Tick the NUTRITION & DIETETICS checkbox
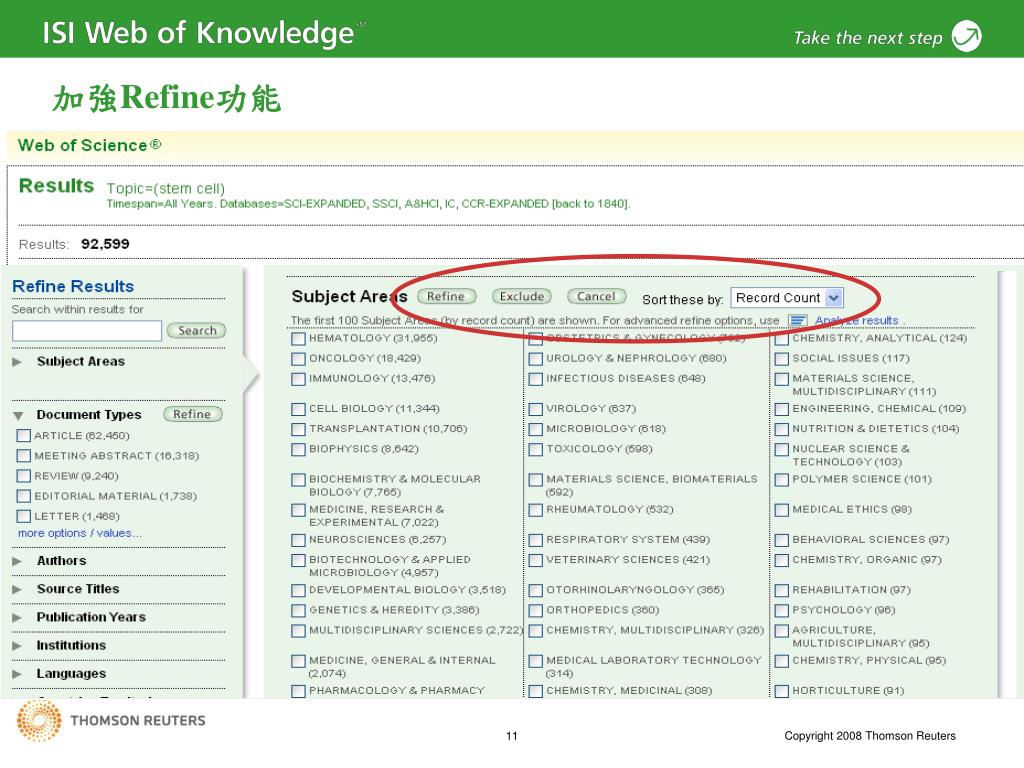1024x768 pixels. click(782, 429)
